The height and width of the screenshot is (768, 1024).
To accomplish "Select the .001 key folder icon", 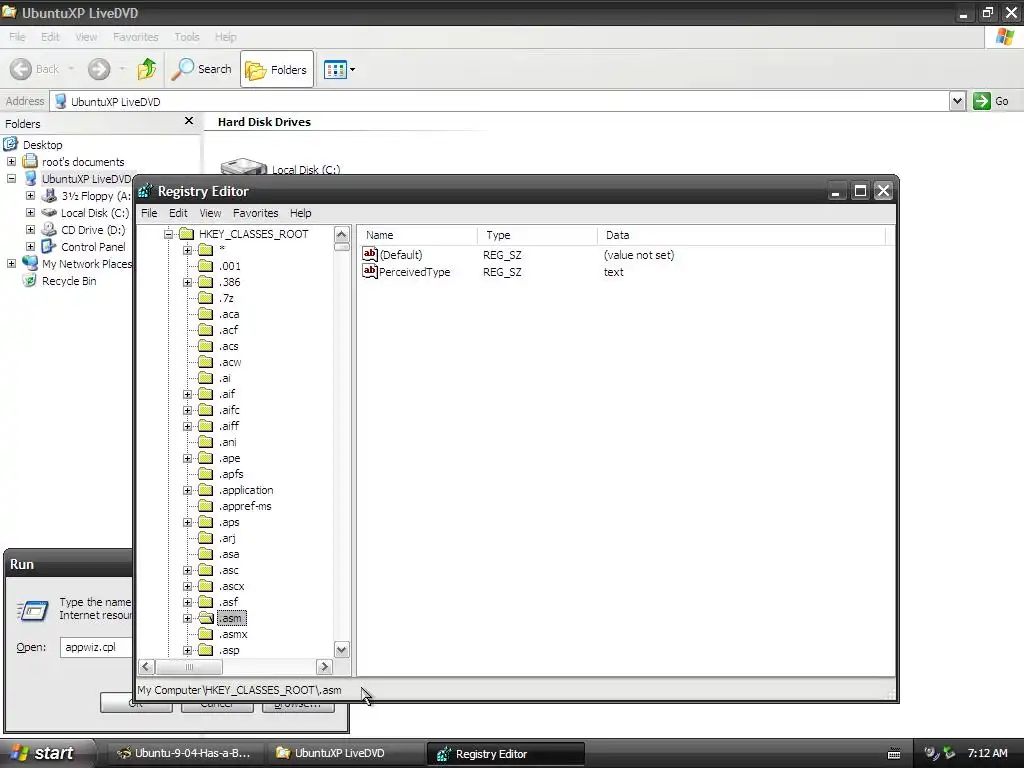I will point(206,266).
